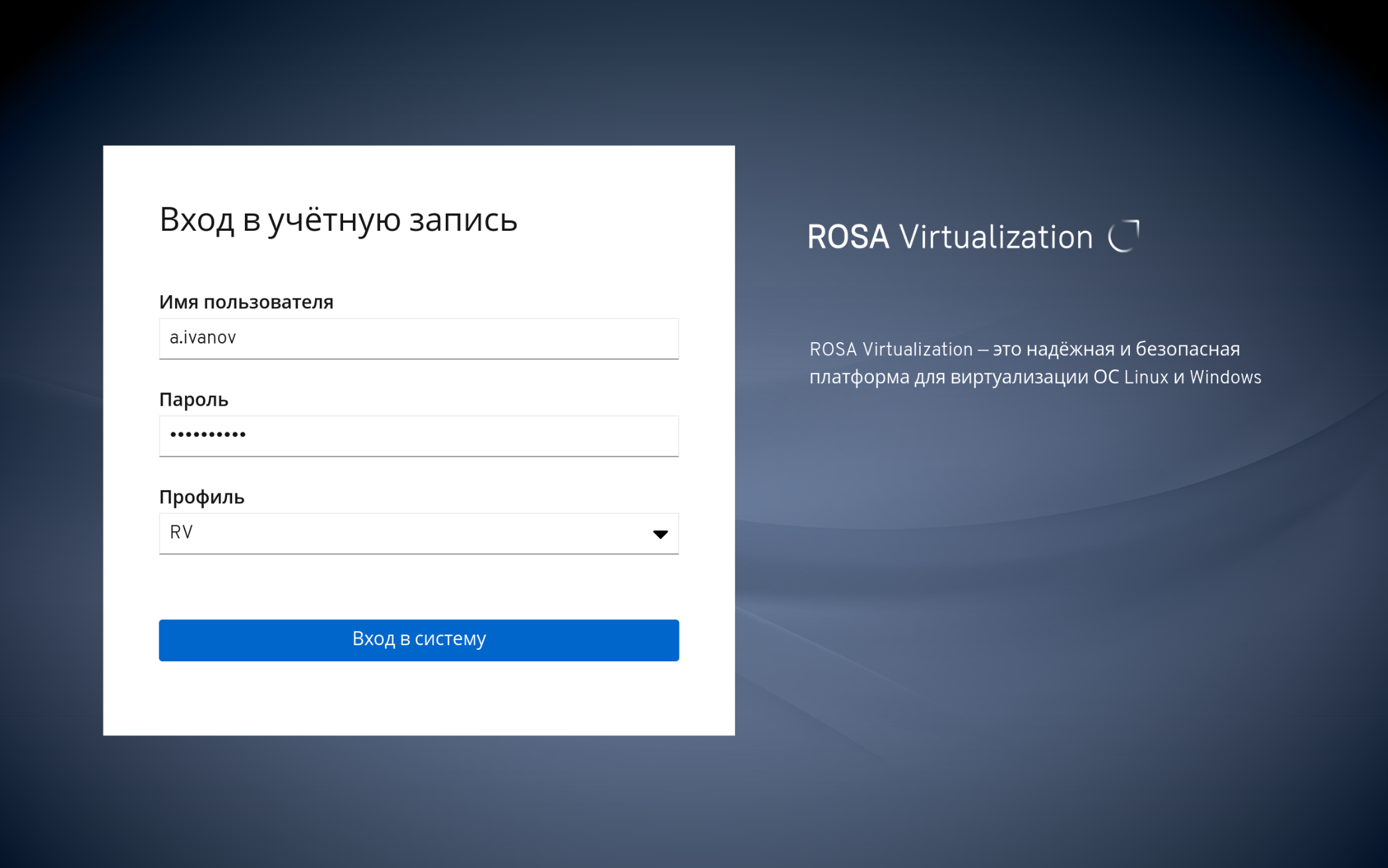
Task: Click the masked password dots
Action: 208,435
